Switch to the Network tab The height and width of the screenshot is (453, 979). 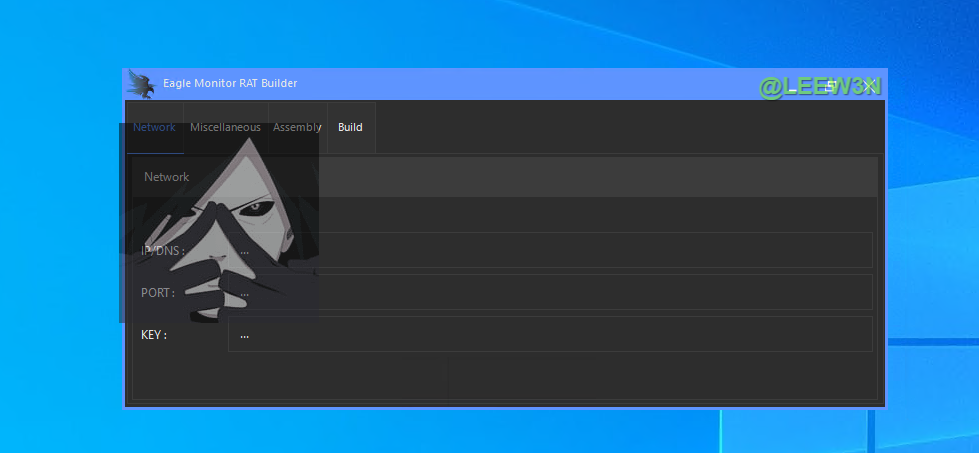click(x=154, y=128)
